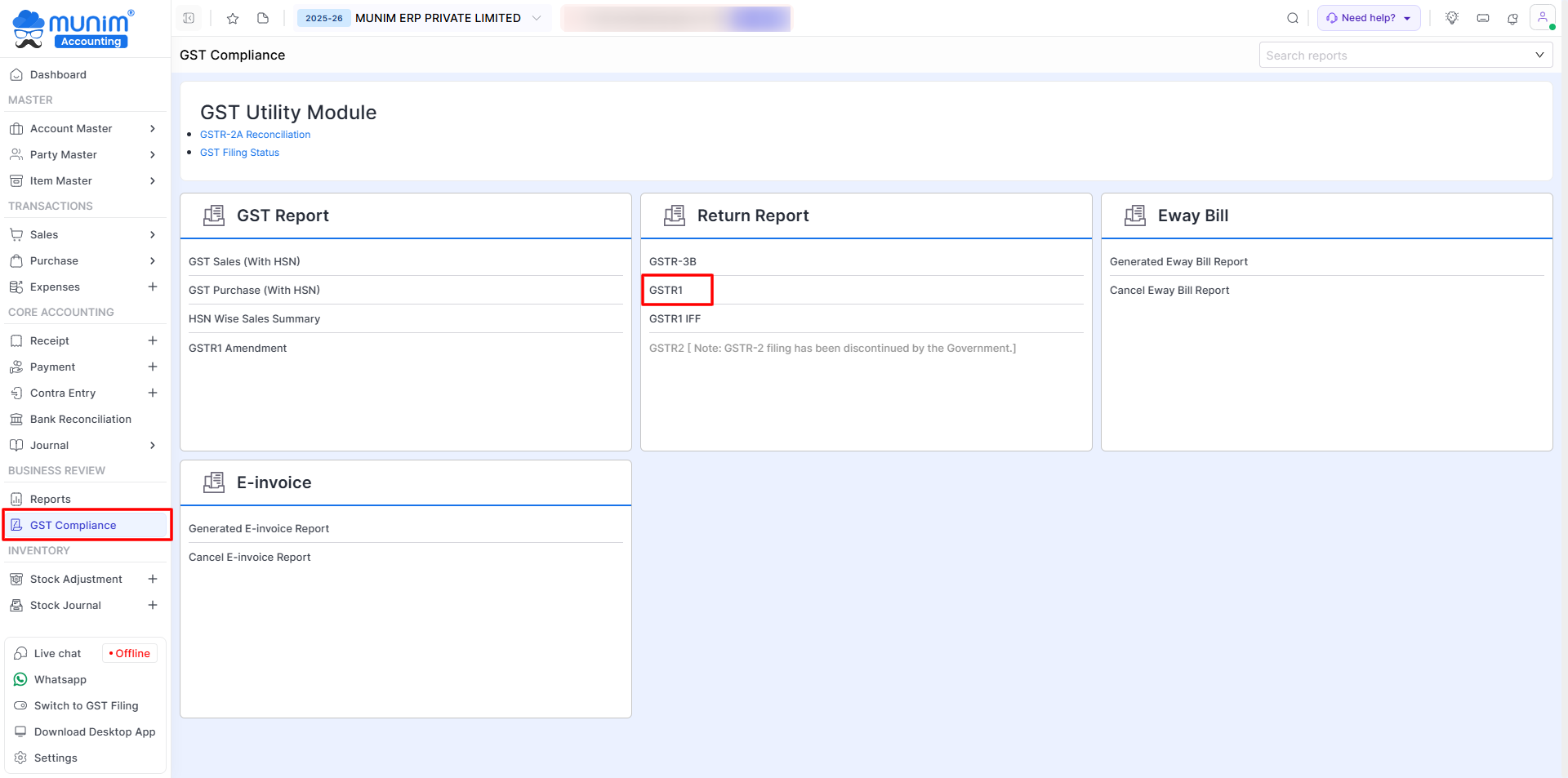The image size is (1568, 778).
Task: Open the user profile avatar icon
Action: coord(1542,17)
